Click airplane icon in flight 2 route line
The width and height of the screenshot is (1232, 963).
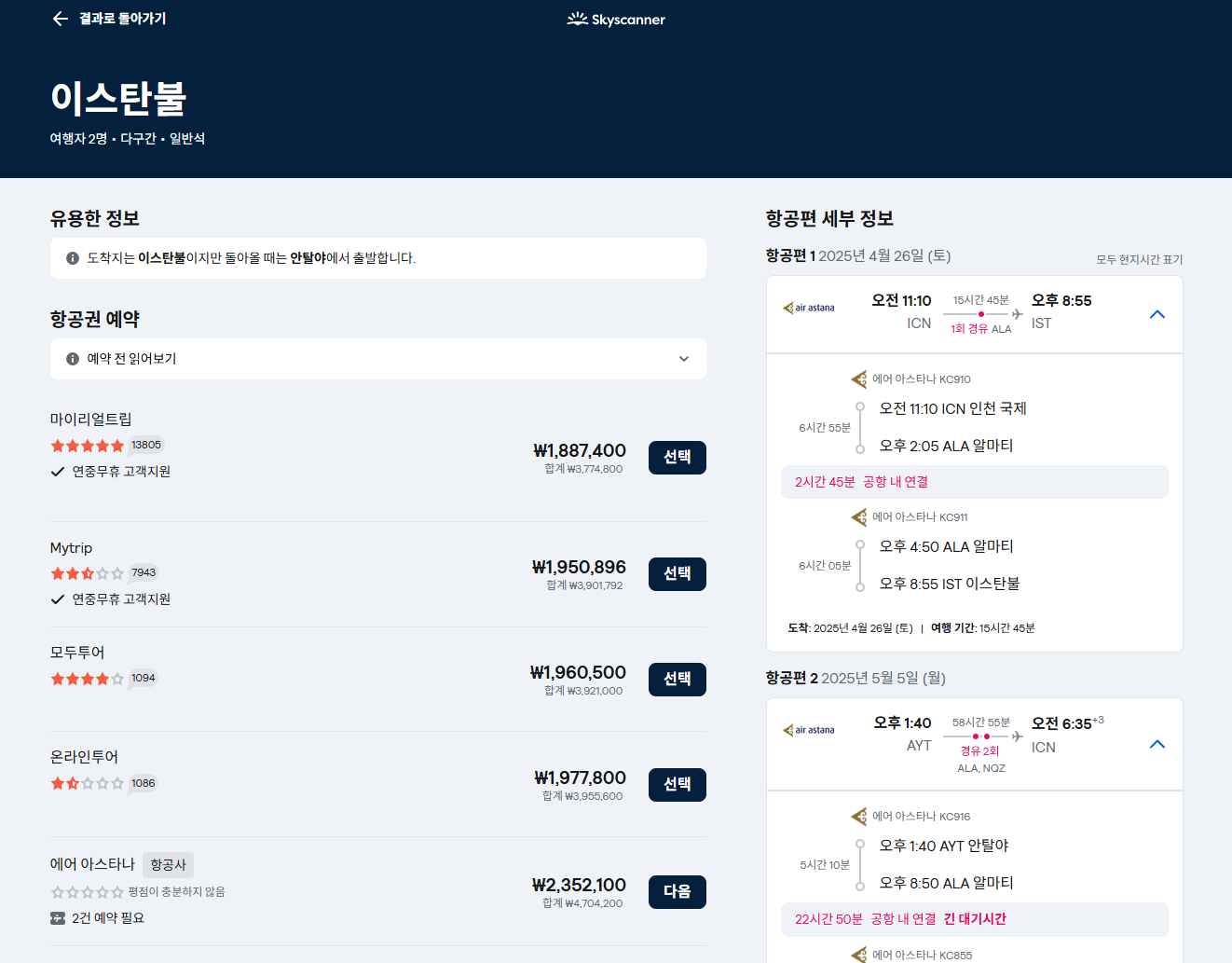point(1018,736)
